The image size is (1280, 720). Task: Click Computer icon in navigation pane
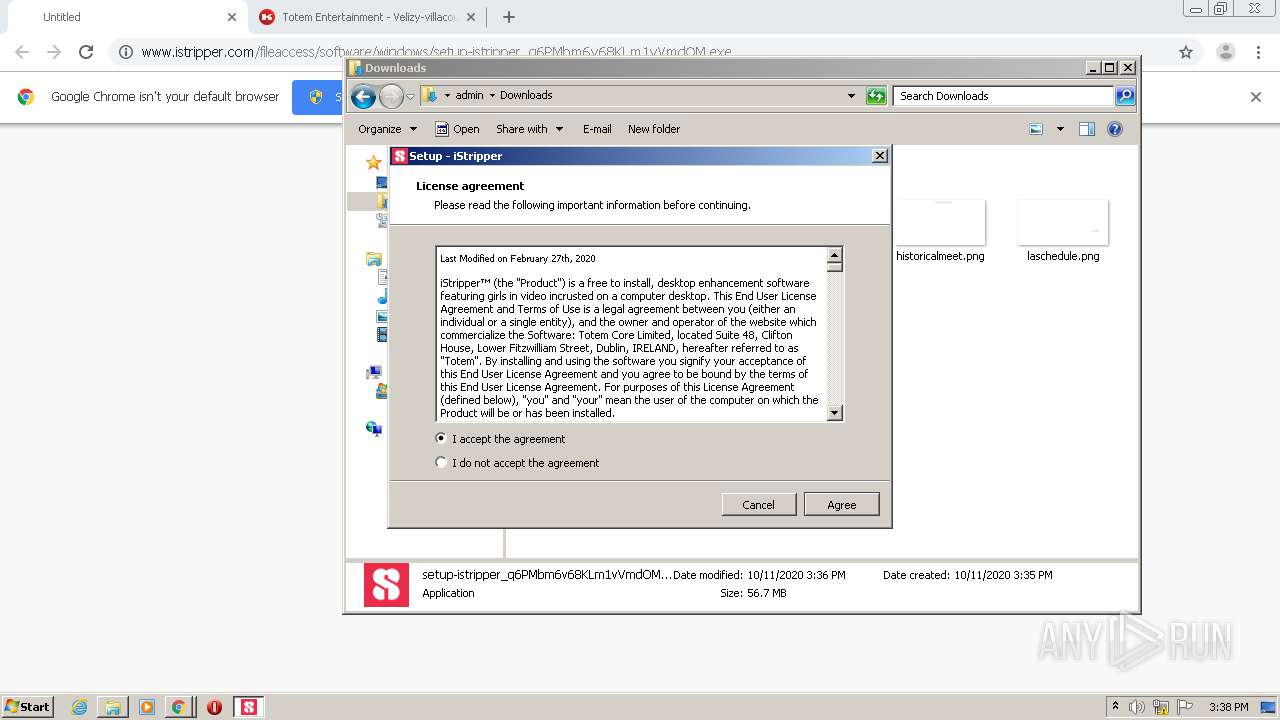pos(374,373)
